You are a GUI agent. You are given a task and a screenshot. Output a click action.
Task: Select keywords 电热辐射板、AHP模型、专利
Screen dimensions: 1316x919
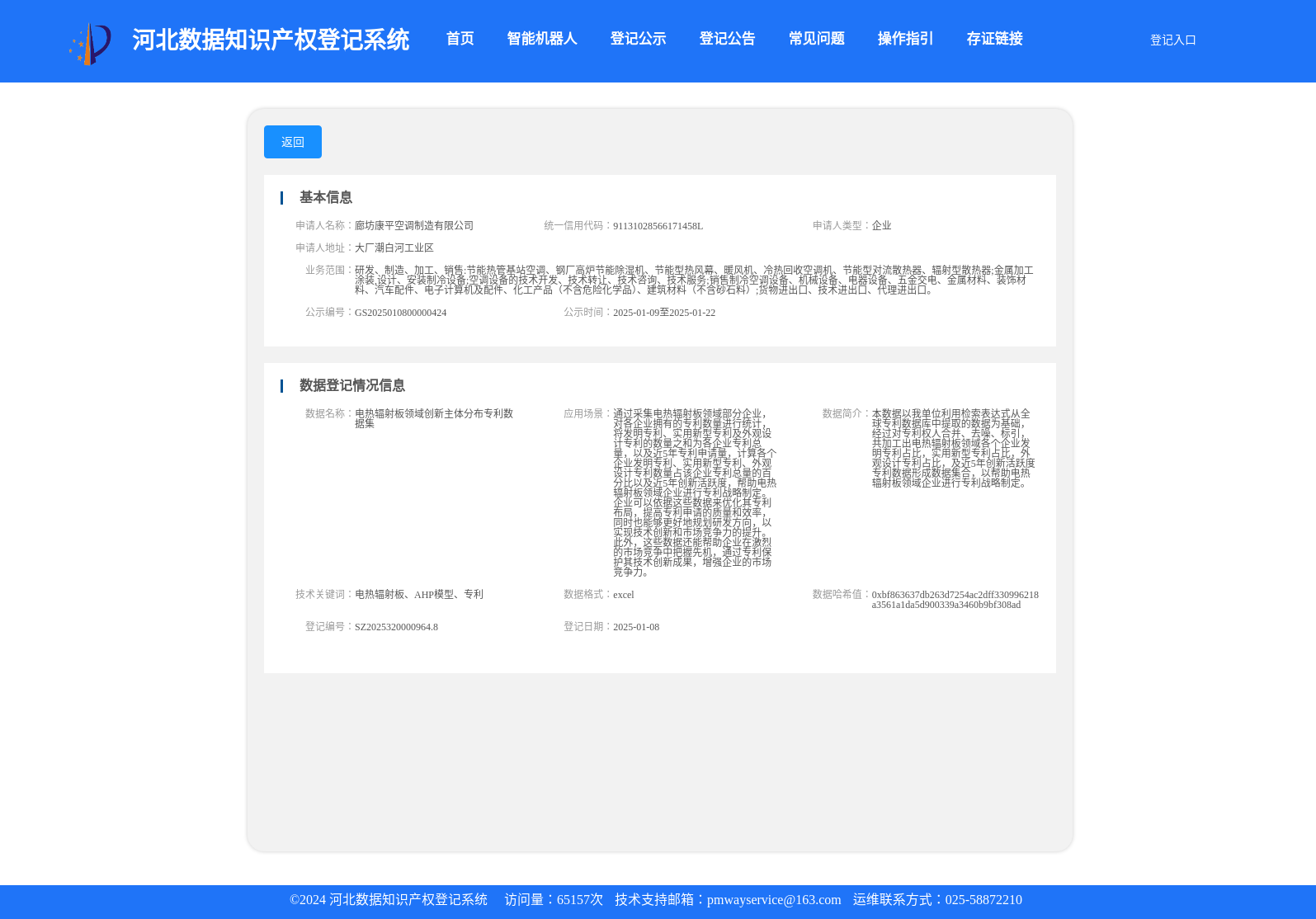click(x=419, y=594)
